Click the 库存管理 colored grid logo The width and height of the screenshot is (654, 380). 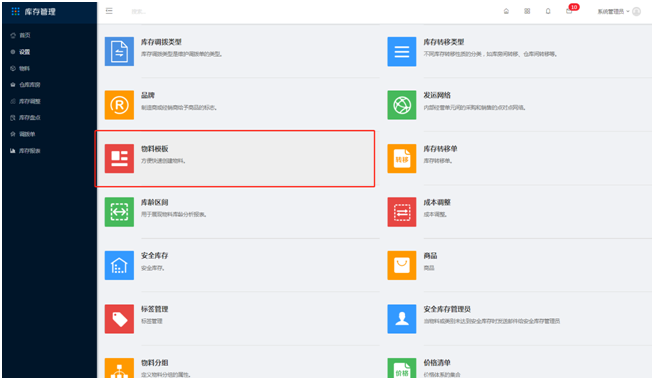pyautogui.click(x=15, y=11)
